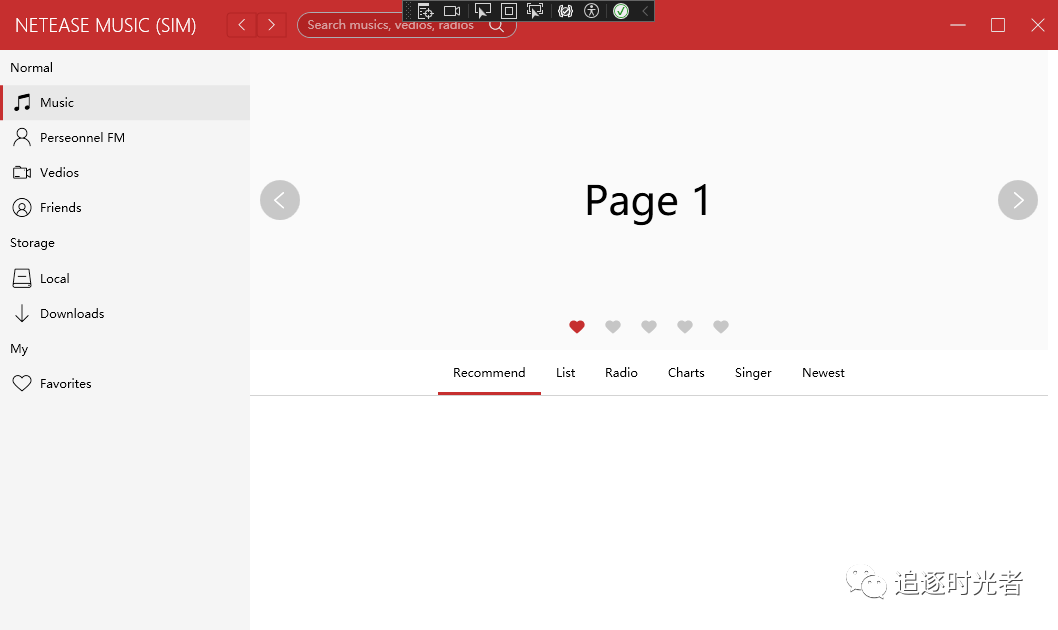
Task: Select the fifth heart page indicator
Action: pyautogui.click(x=721, y=326)
